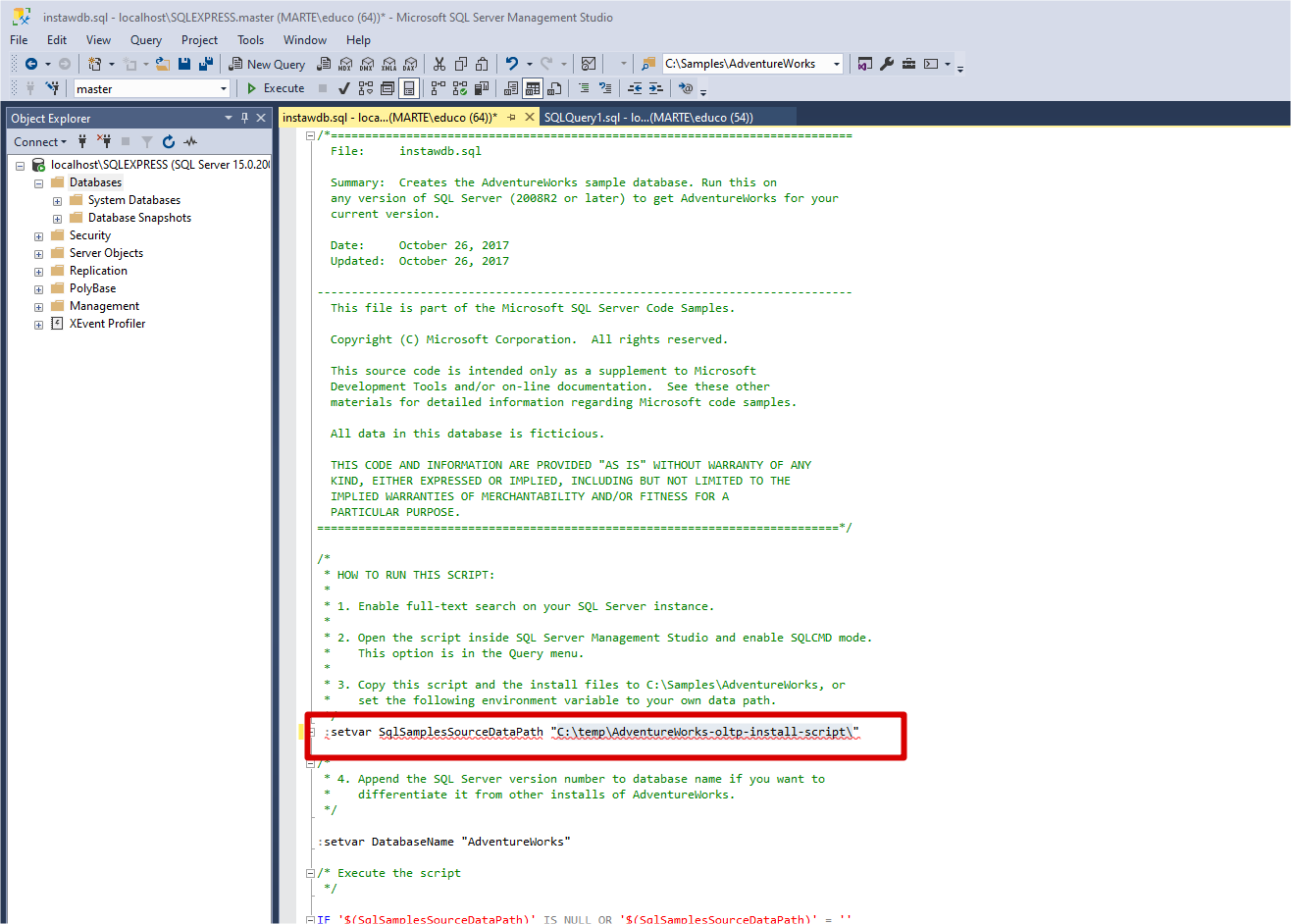Open the Toolbox icon
1291x924 pixels.
(908, 64)
